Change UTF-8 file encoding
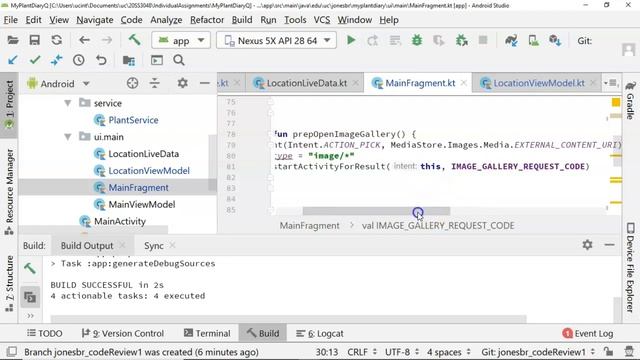Viewport: 640px width, 360px height. coord(401,352)
